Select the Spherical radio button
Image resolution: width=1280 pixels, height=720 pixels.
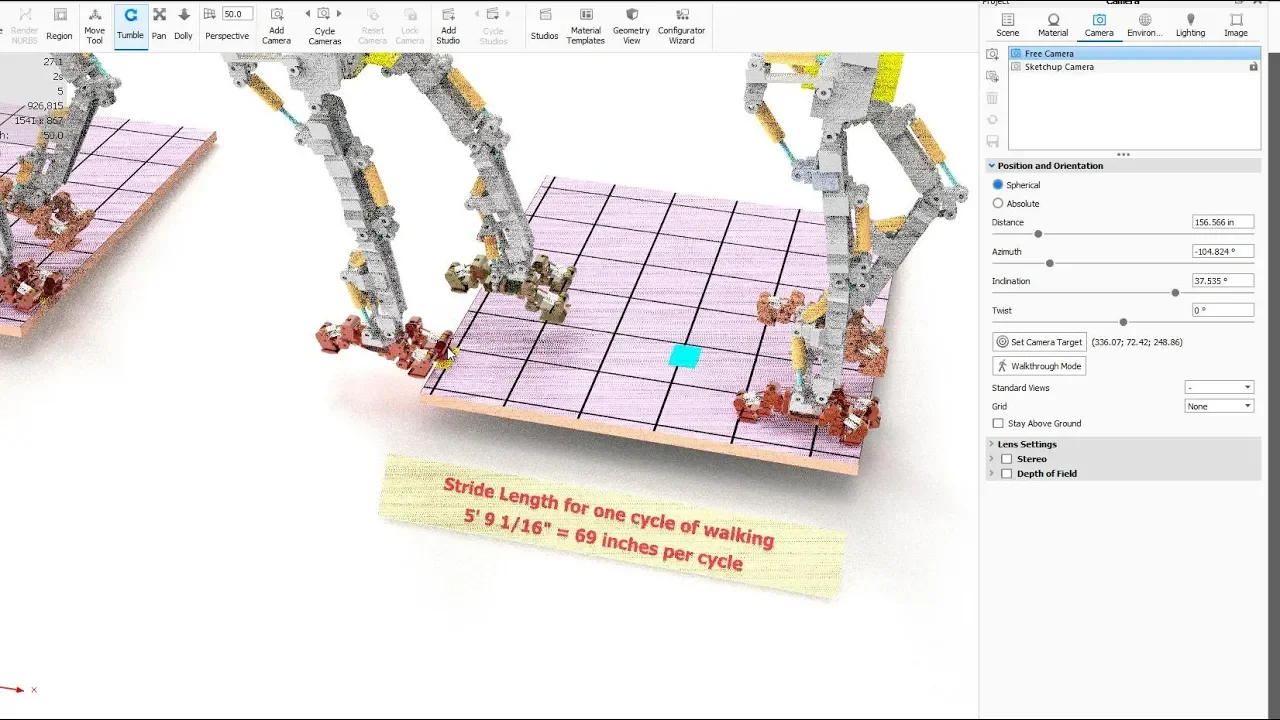[998, 185]
